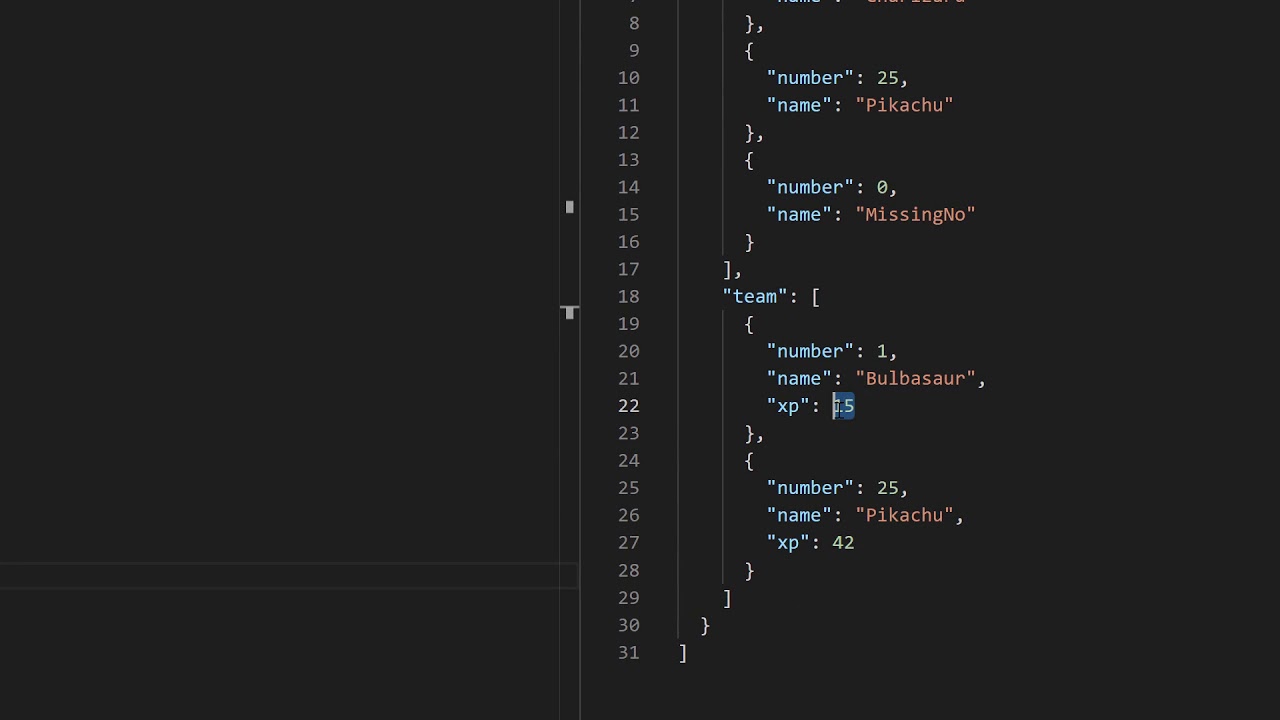Select line number 30 in the gutter
The width and height of the screenshot is (1280, 720).
(x=628, y=625)
